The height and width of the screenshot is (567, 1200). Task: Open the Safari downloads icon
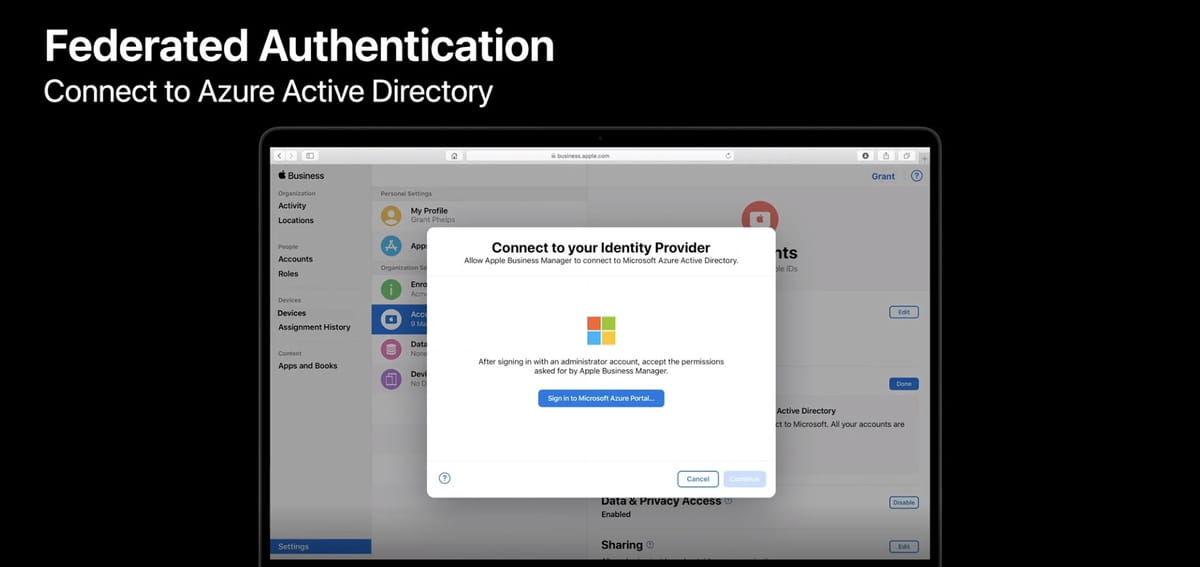pos(867,156)
